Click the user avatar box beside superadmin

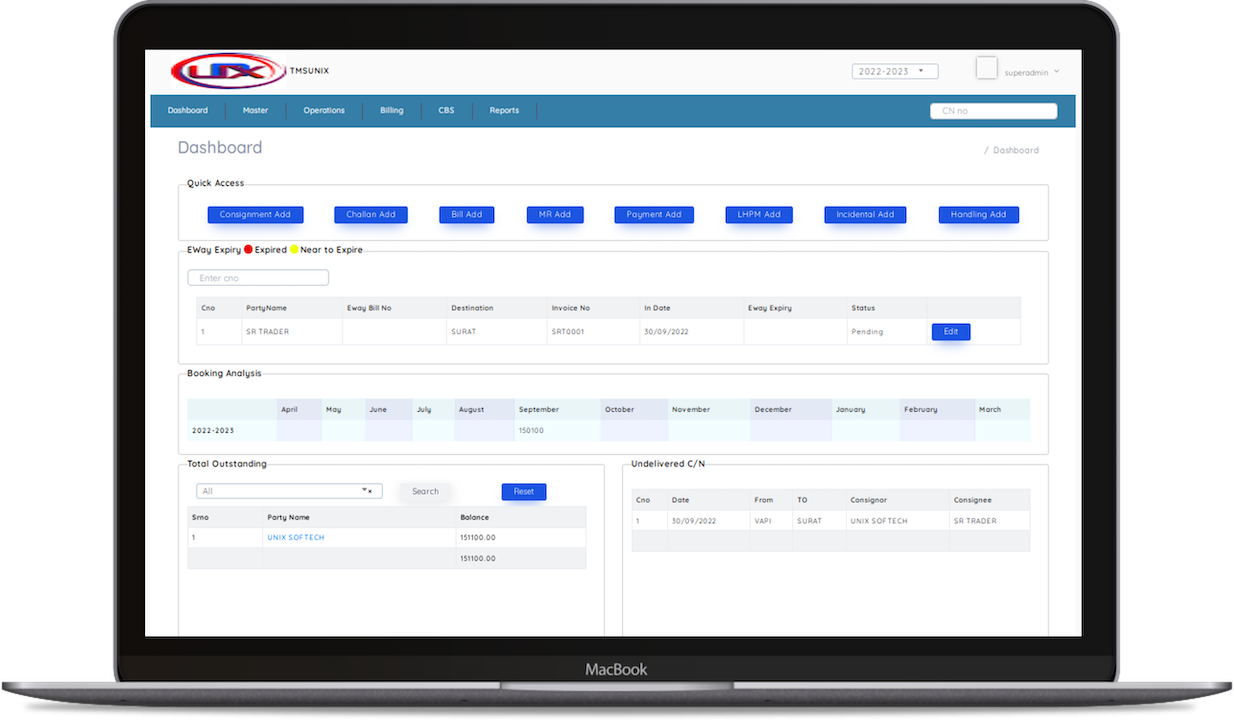[987, 68]
